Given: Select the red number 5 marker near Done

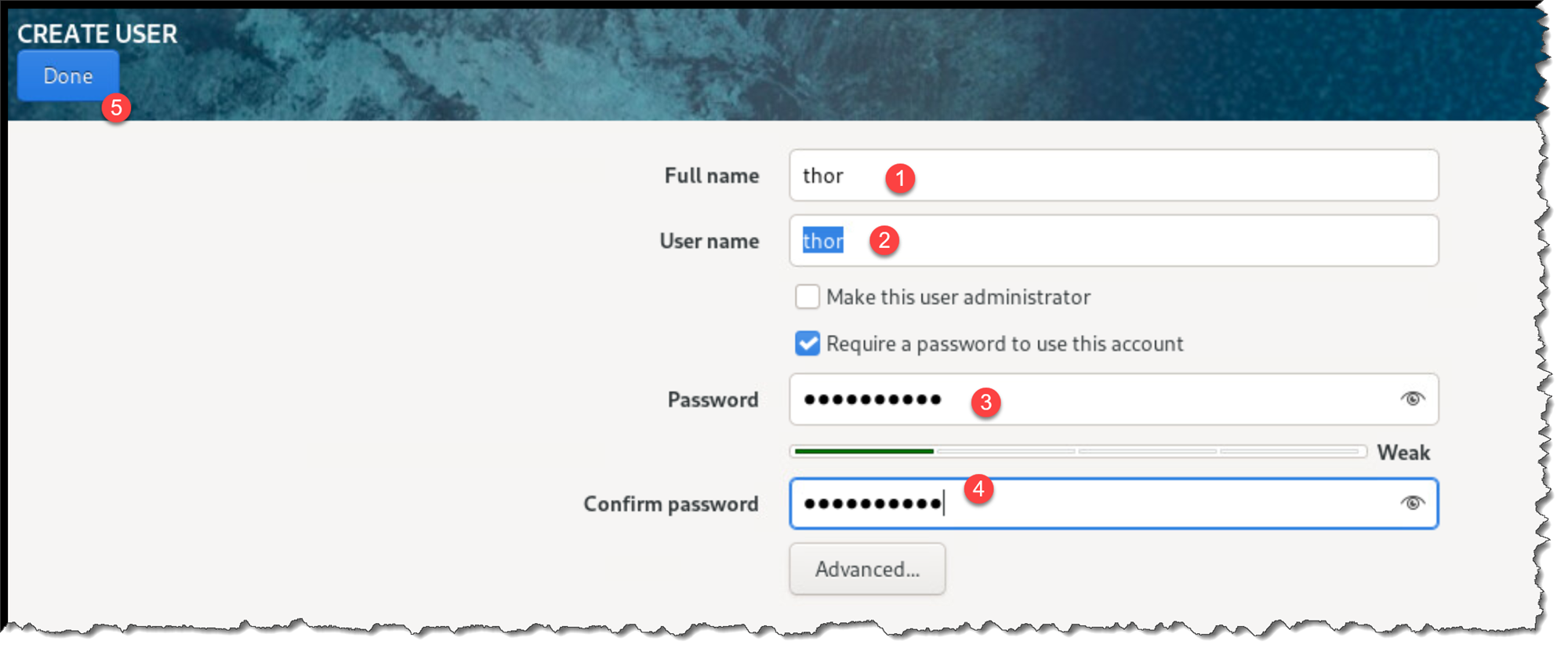Looking at the screenshot, I should (116, 107).
